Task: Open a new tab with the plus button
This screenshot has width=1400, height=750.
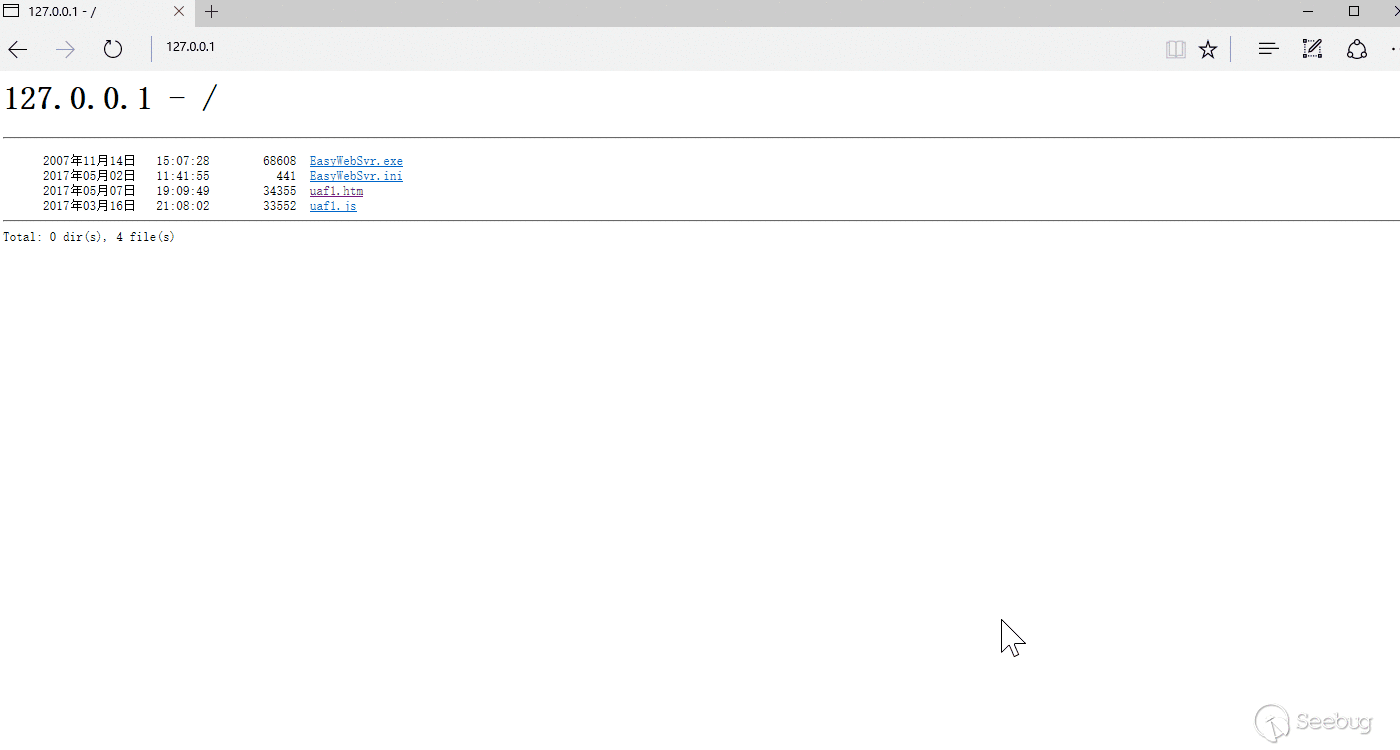Action: (x=211, y=12)
